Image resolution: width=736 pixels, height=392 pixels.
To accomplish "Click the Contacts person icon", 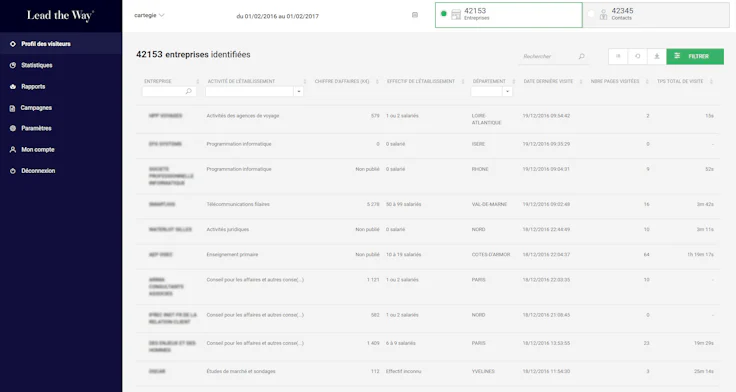I will pyautogui.click(x=603, y=15).
